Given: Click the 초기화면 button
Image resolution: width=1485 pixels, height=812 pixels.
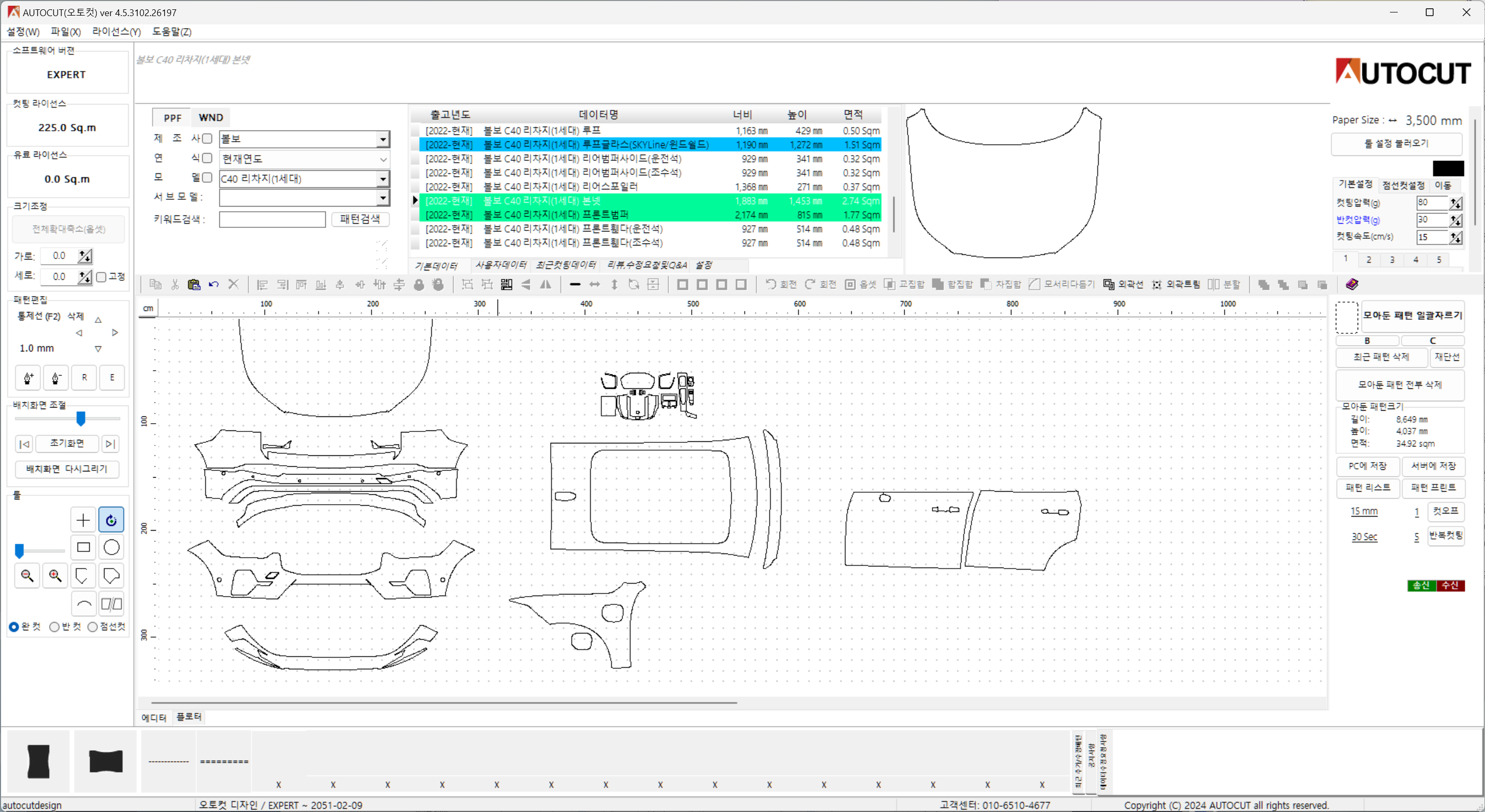Looking at the screenshot, I should tap(67, 443).
